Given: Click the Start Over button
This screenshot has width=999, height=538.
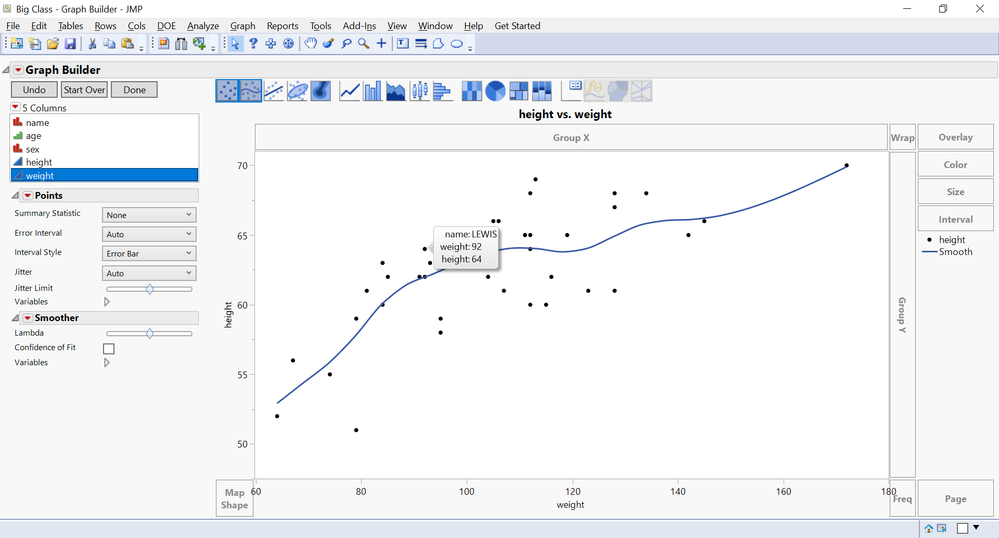Looking at the screenshot, I should point(84,90).
